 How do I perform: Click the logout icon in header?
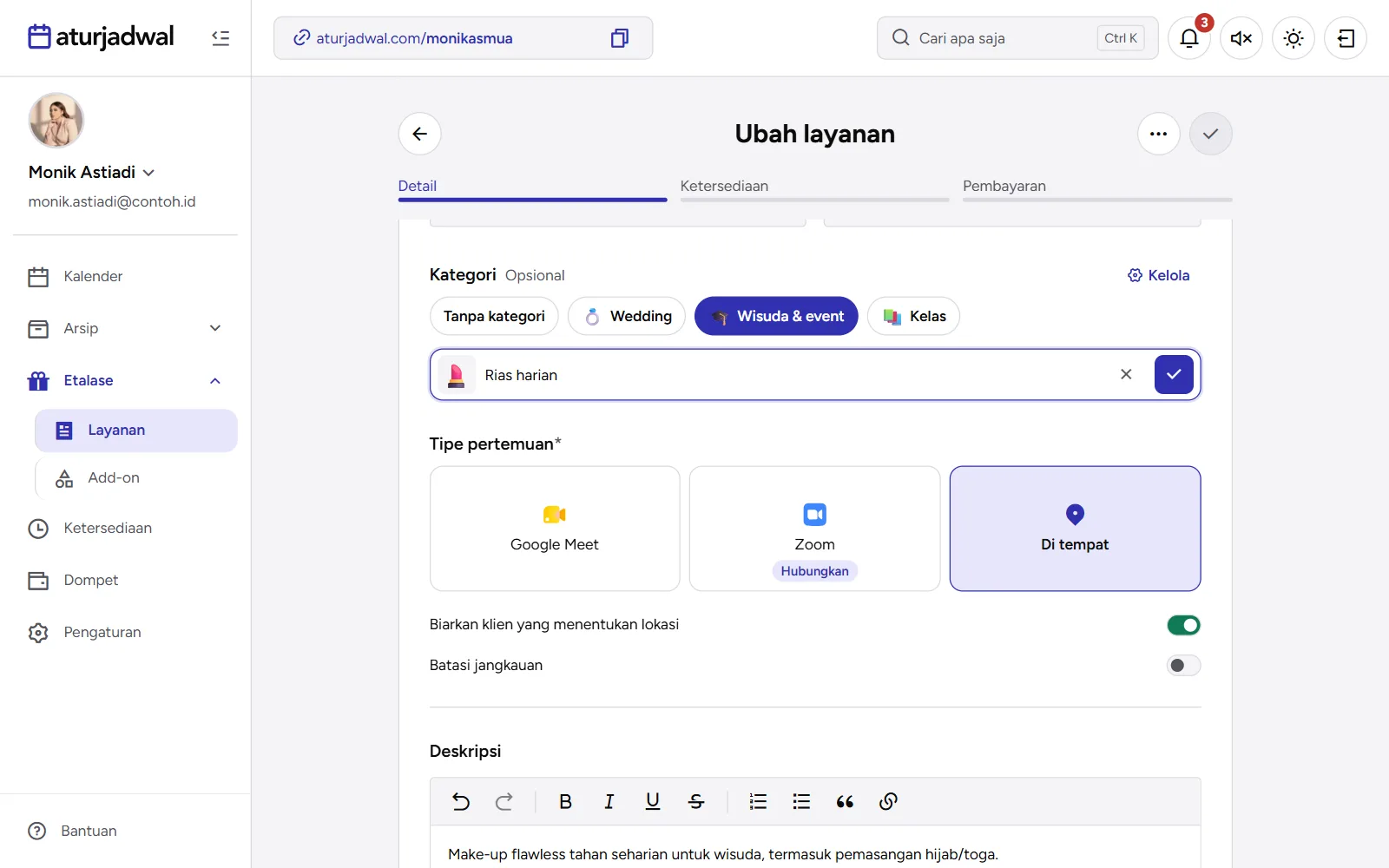point(1346,38)
